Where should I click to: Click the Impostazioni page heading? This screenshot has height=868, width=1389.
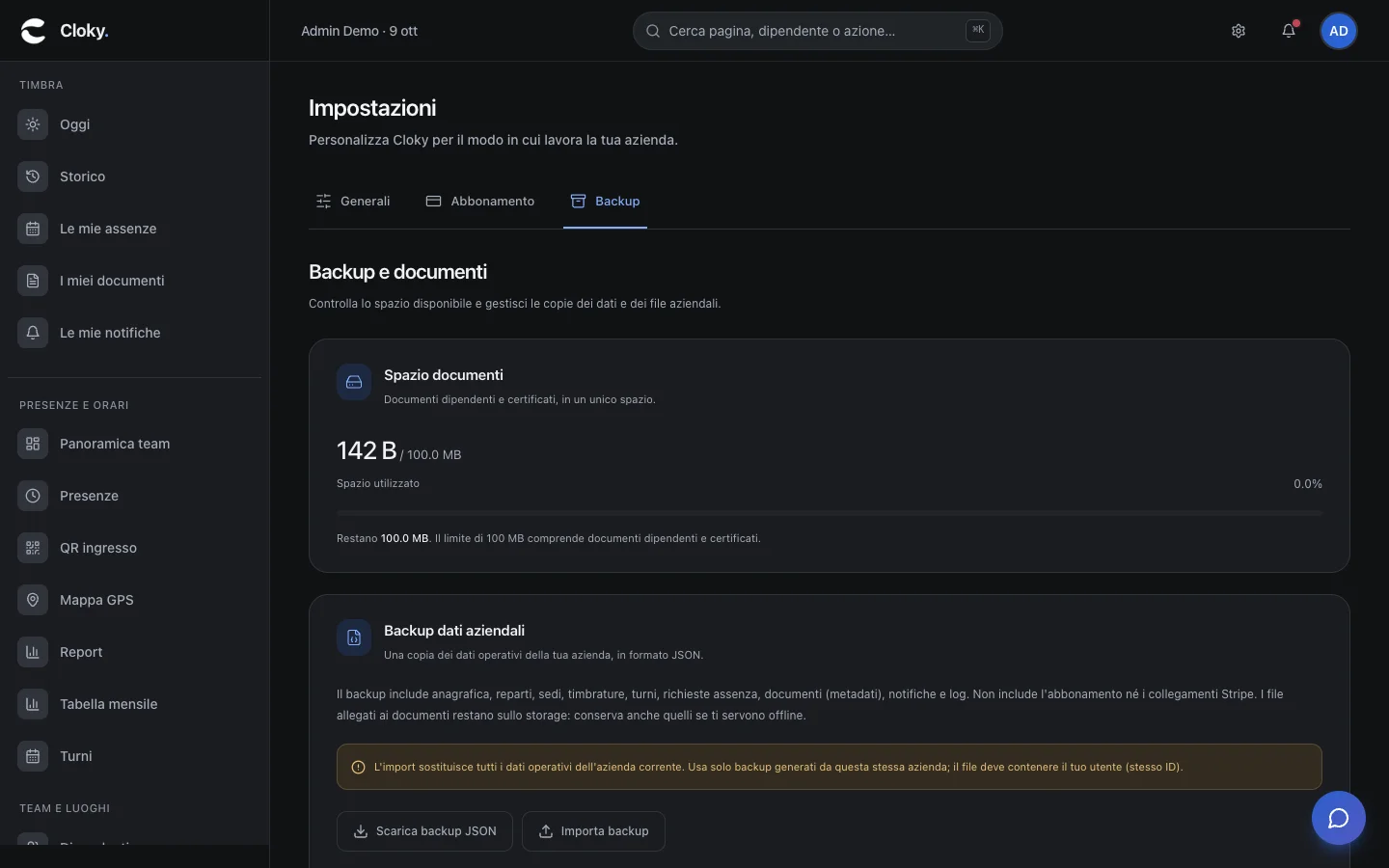tap(372, 108)
